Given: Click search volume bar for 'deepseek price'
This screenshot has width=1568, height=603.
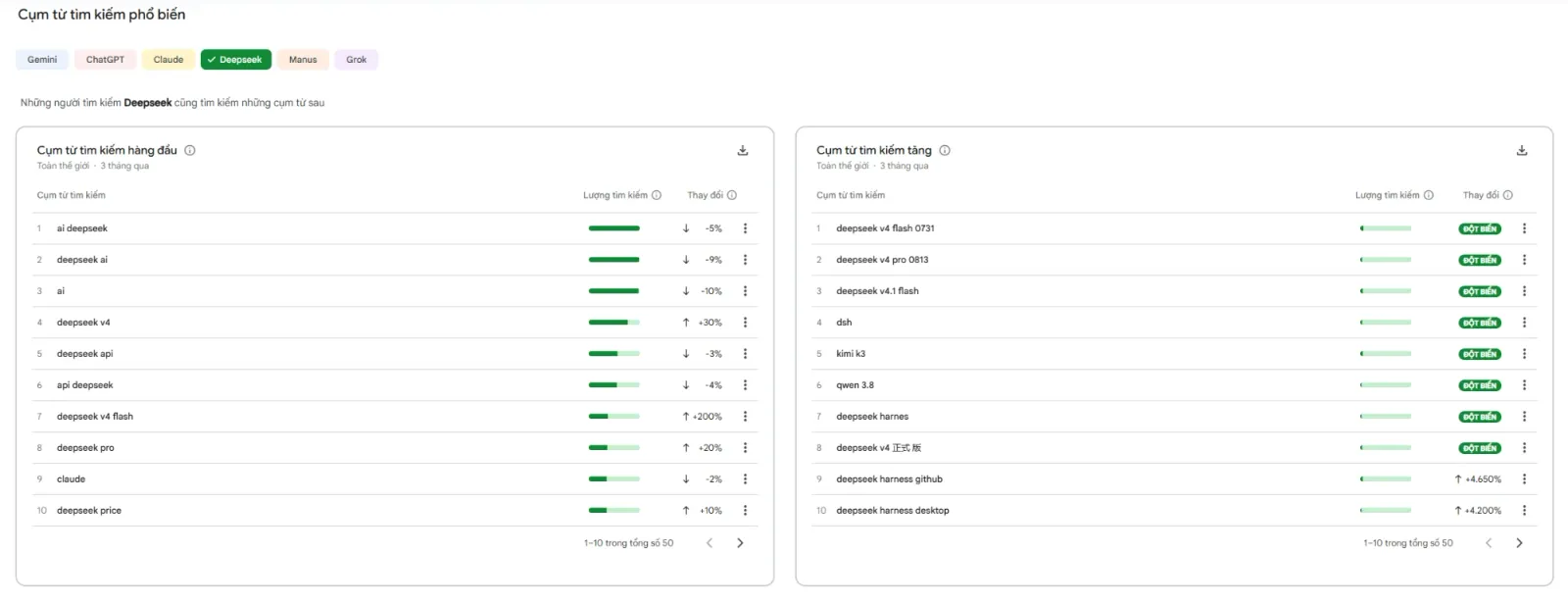Looking at the screenshot, I should coord(614,511).
